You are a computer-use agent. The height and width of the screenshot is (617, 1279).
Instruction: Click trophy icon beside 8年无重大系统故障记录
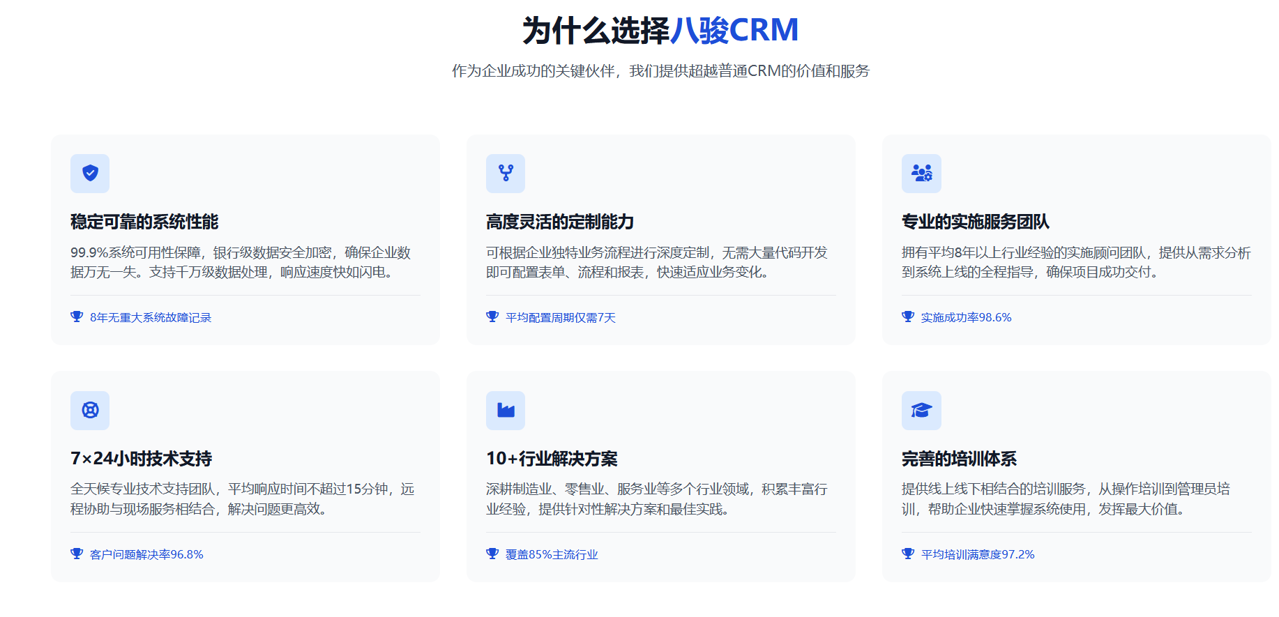pos(77,317)
